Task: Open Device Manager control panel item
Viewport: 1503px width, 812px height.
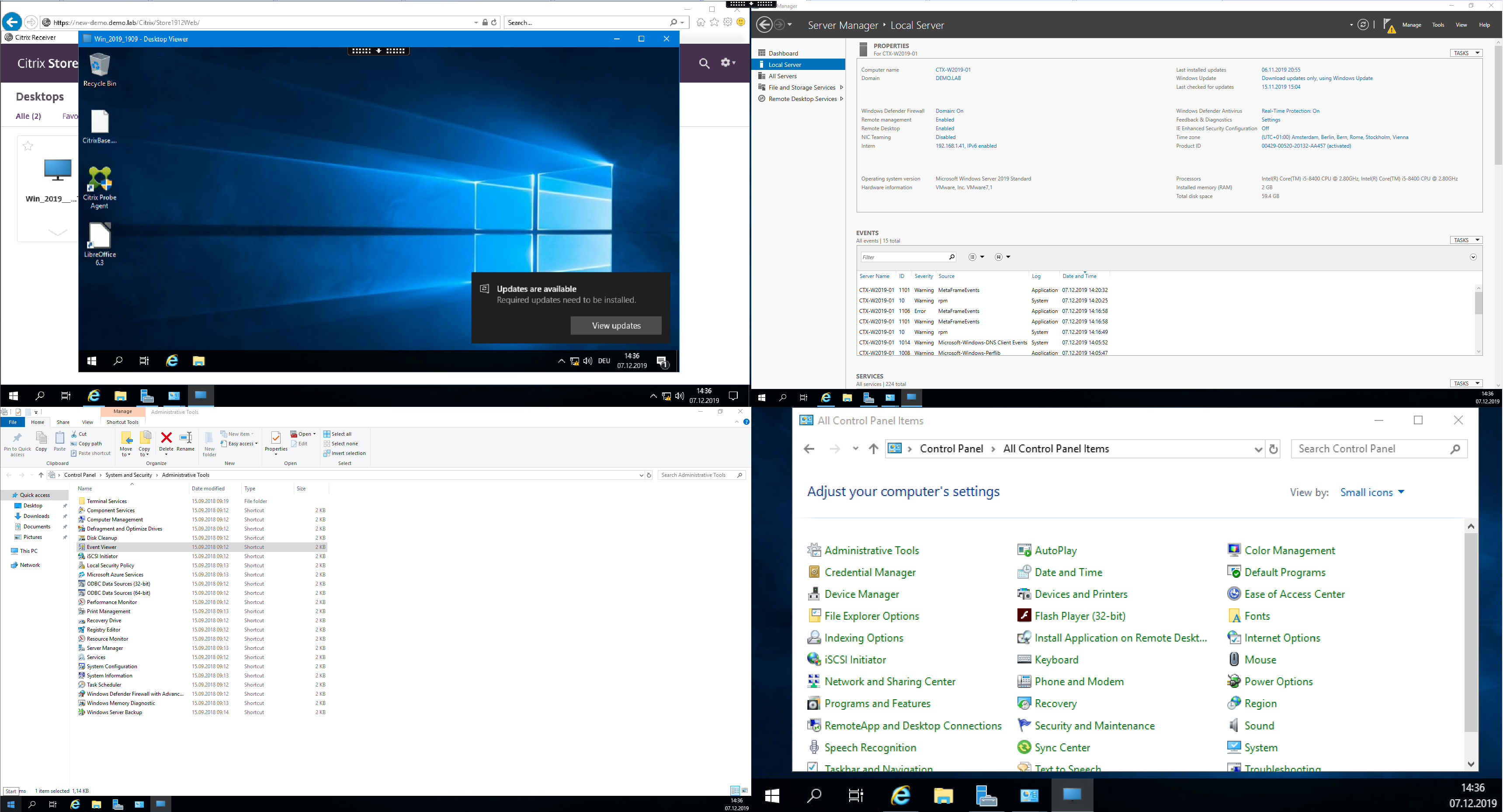Action: click(x=861, y=594)
